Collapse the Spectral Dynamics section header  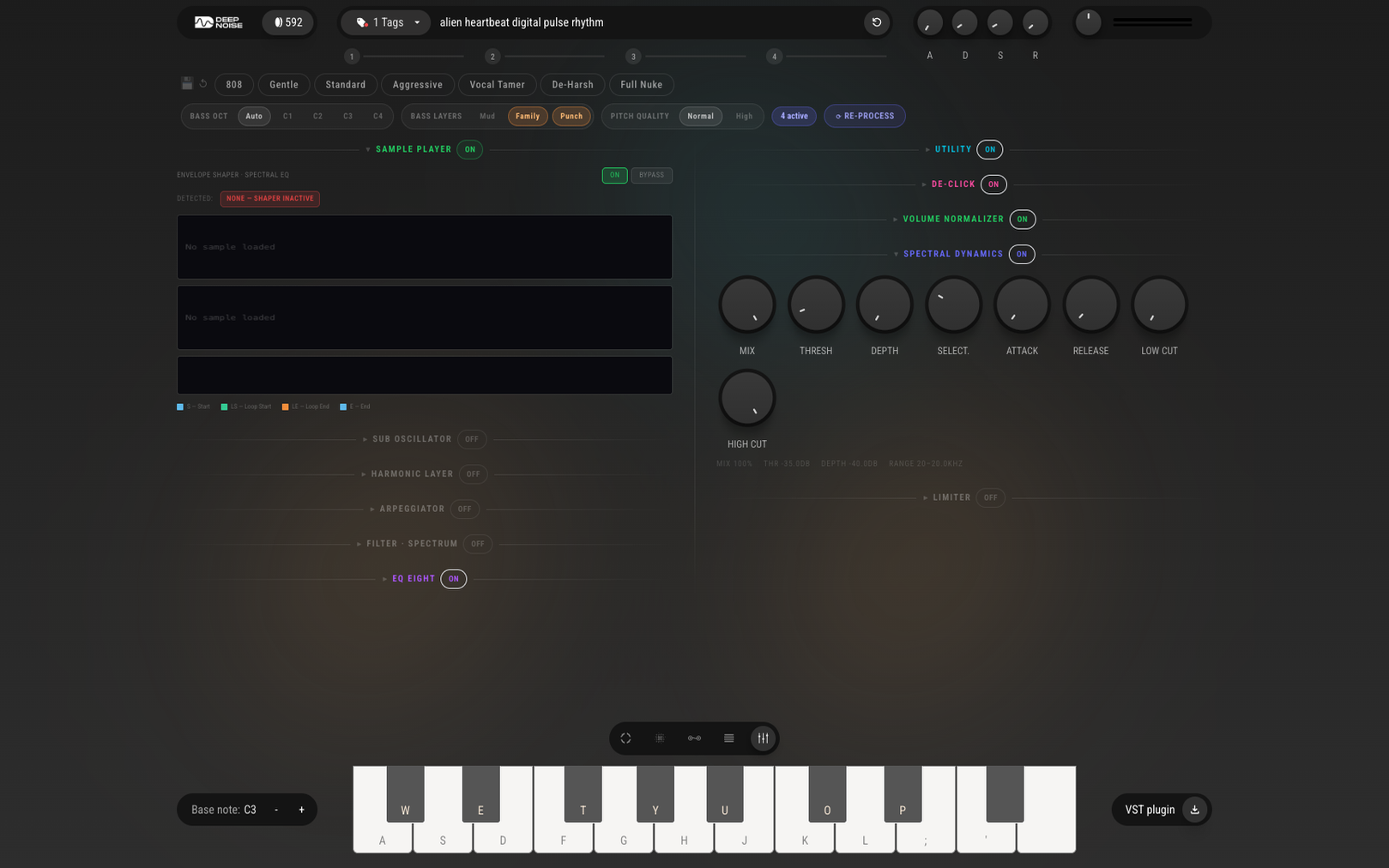[948, 255]
